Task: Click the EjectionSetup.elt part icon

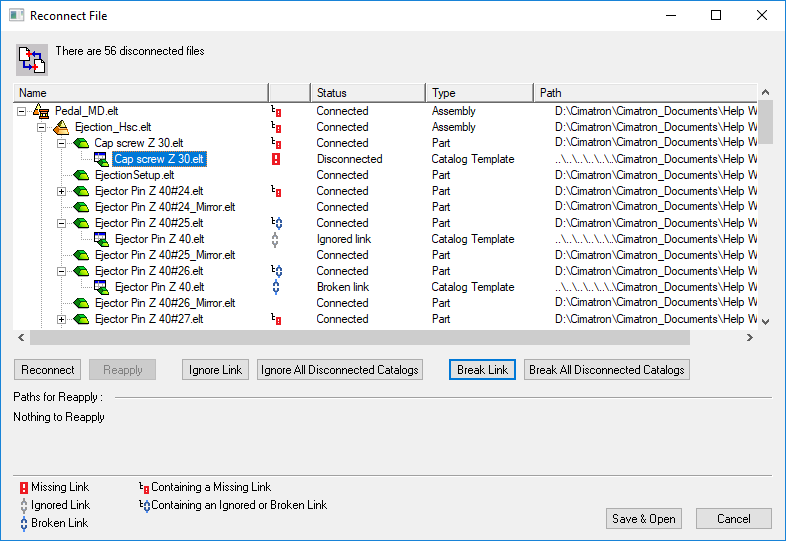Action: 81,175
